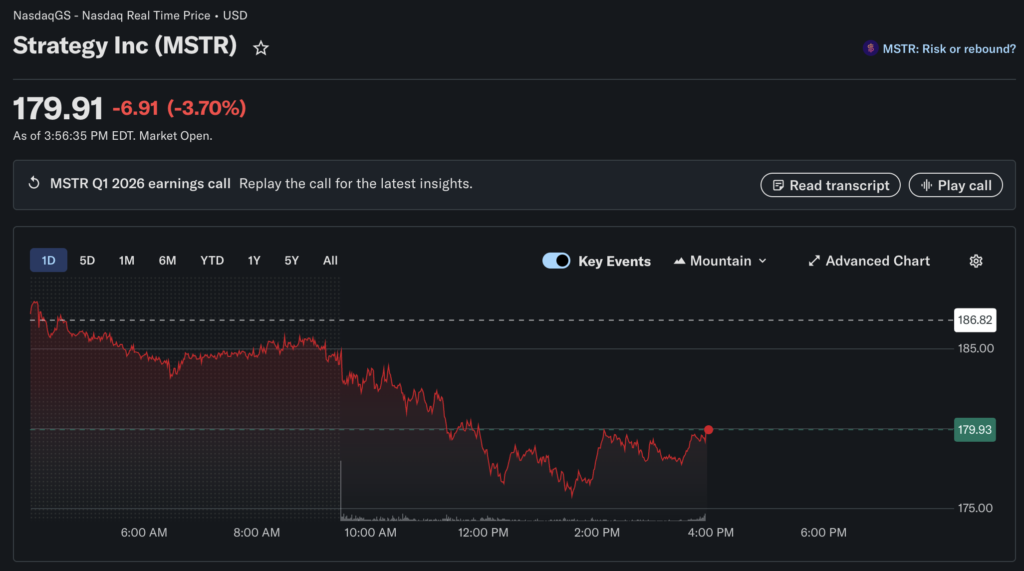
Task: Show the 1M chart range
Action: (127, 260)
